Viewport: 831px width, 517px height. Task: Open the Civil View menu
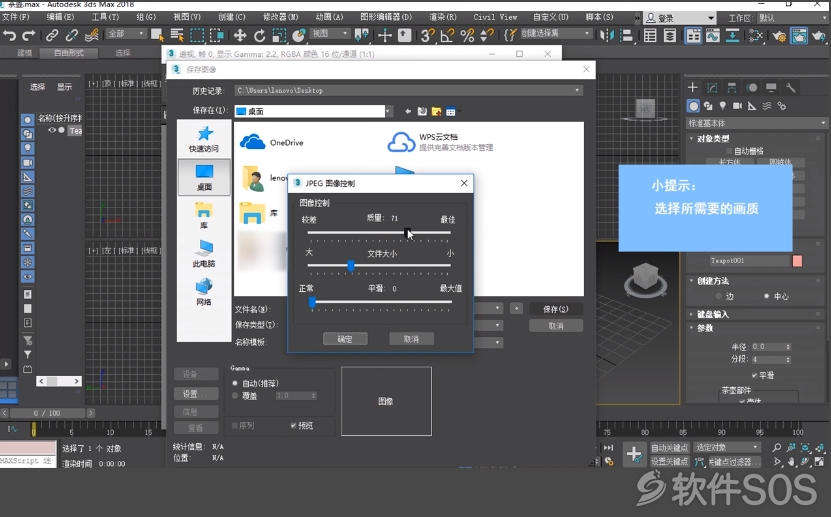pos(495,17)
